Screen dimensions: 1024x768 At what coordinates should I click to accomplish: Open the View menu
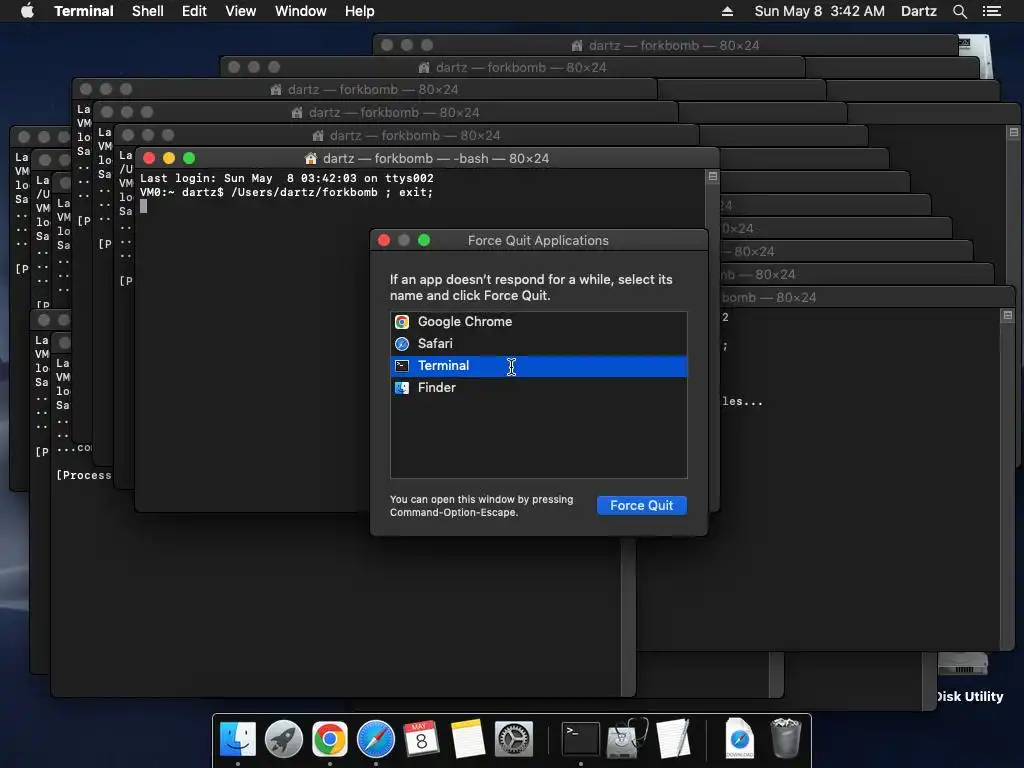coord(240,11)
